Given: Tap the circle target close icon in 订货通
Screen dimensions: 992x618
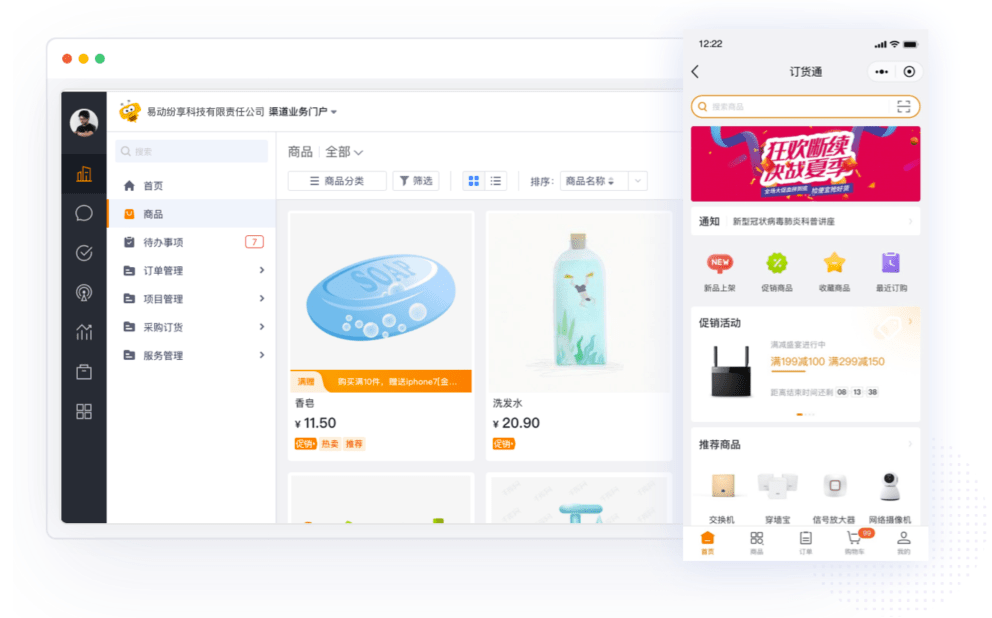Looking at the screenshot, I should tap(909, 71).
